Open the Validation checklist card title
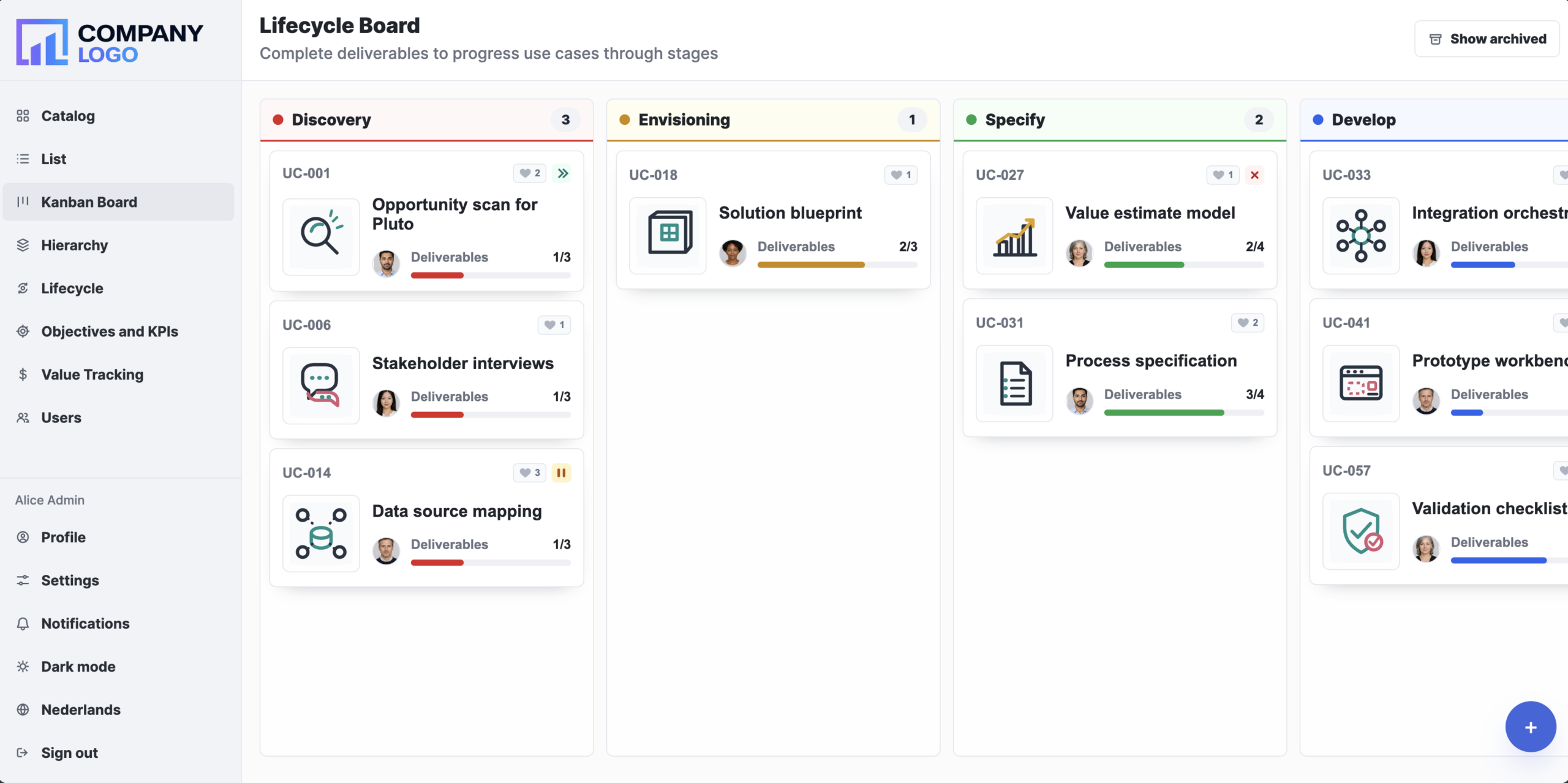The height and width of the screenshot is (783, 1568). [1490, 509]
